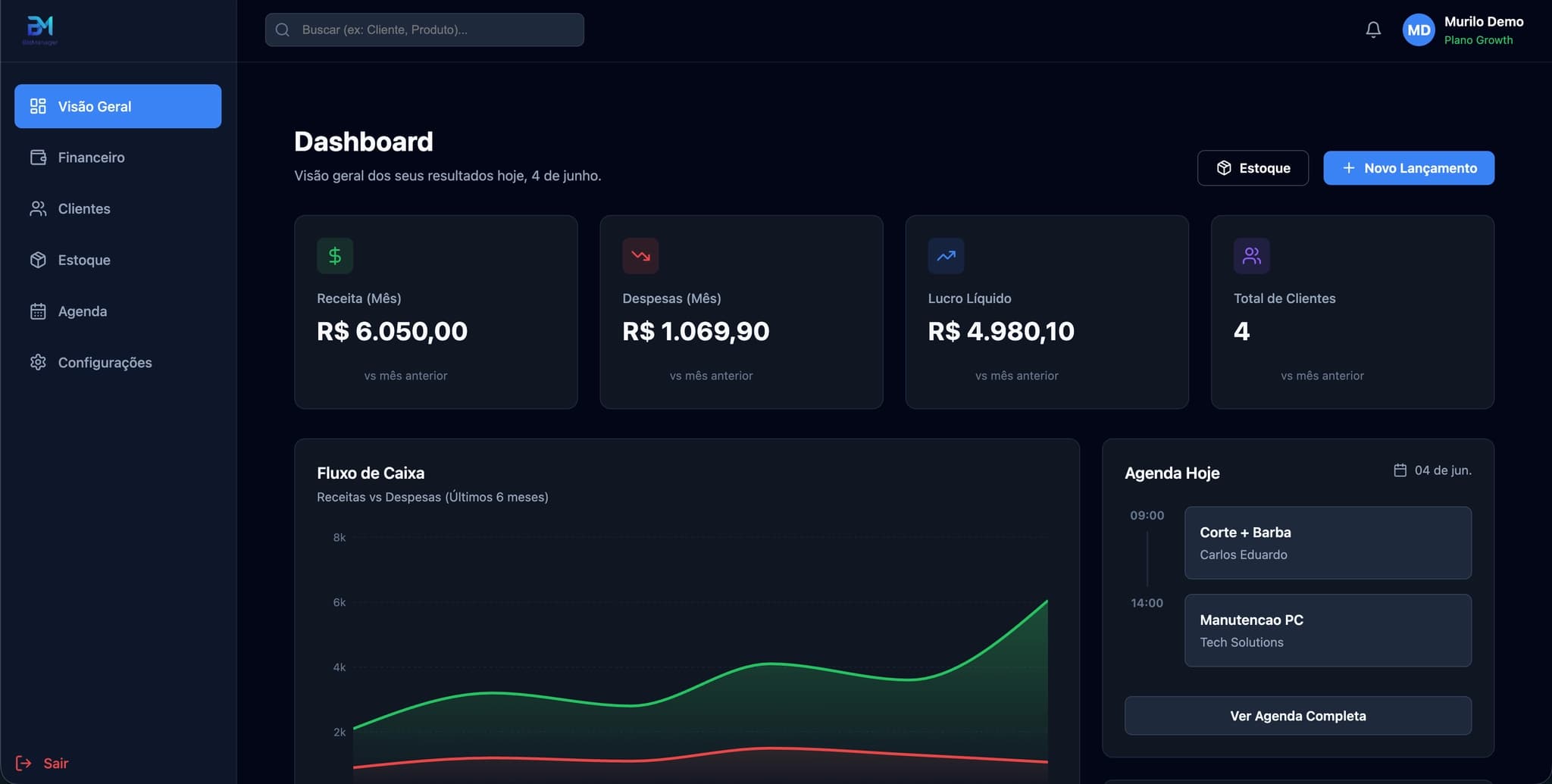
Task: Click the Plano Growth label
Action: tap(1478, 40)
